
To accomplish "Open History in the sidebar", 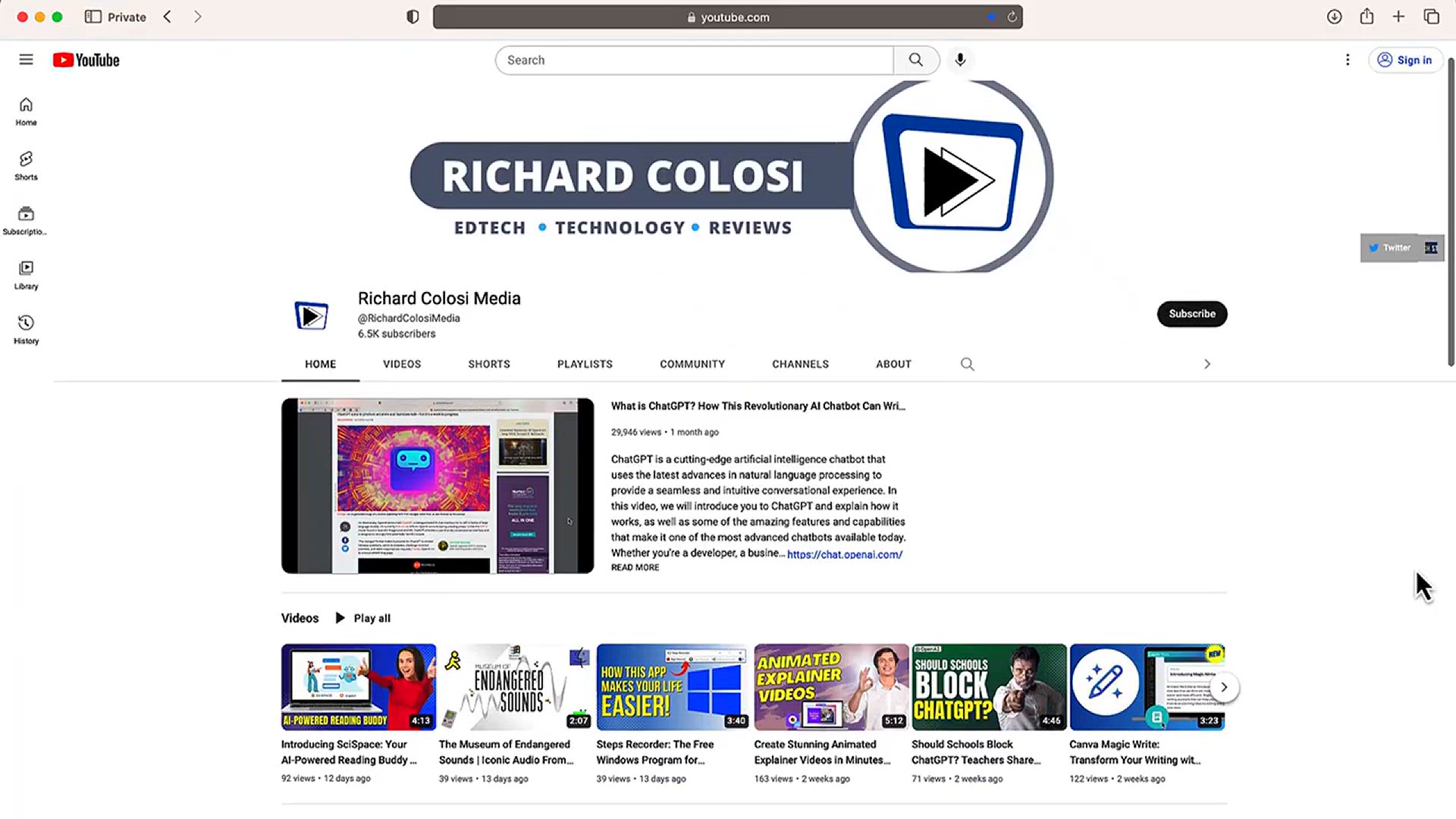I will 26,330.
